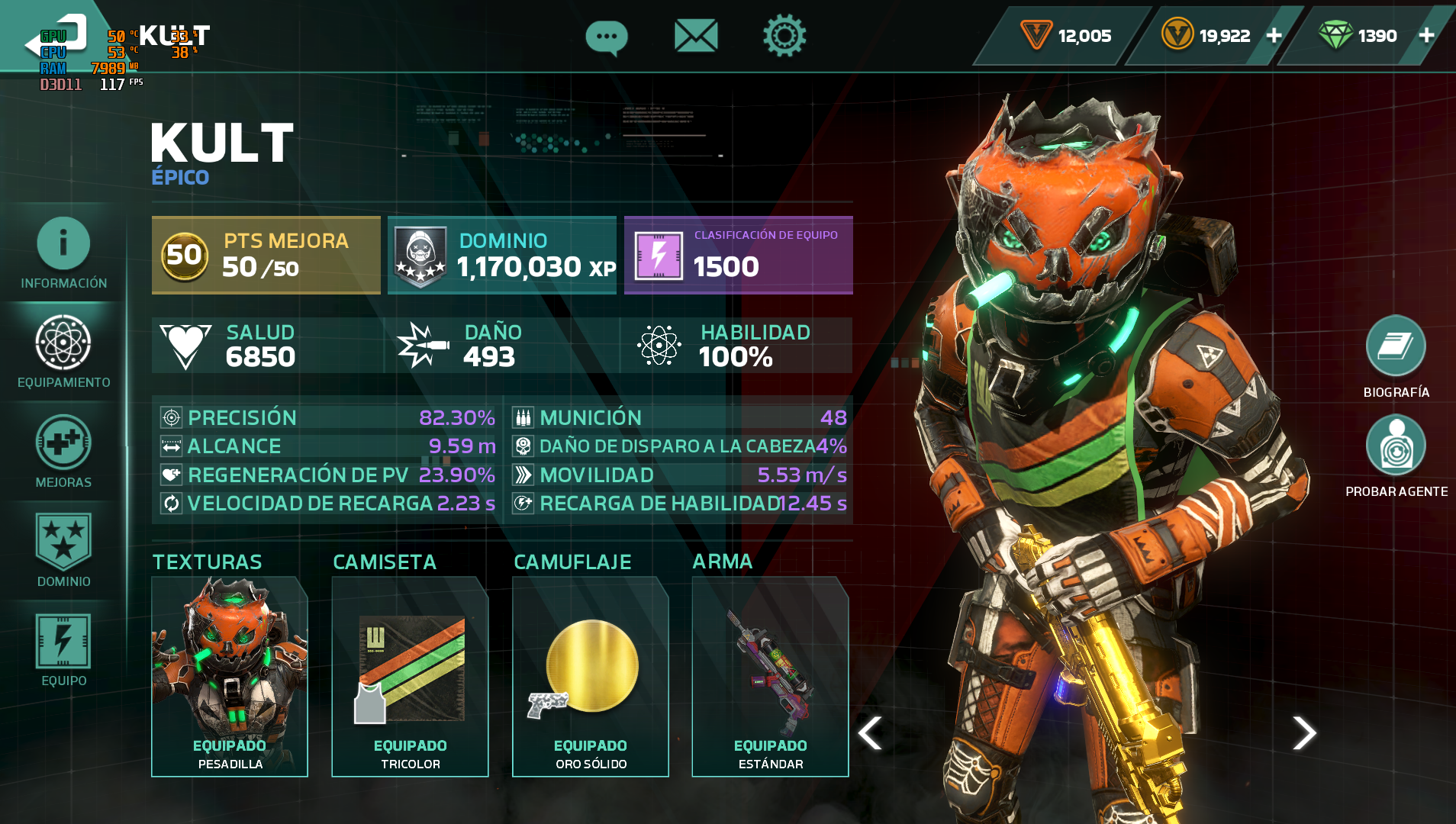Select the Oro Sólido camuflaje swatch

(x=591, y=677)
